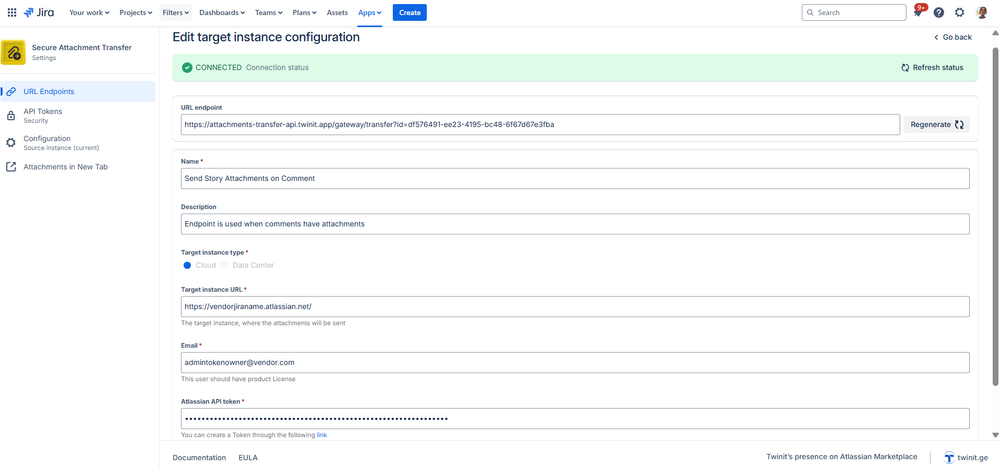
Task: Expand the Plans dropdown
Action: (x=306, y=12)
